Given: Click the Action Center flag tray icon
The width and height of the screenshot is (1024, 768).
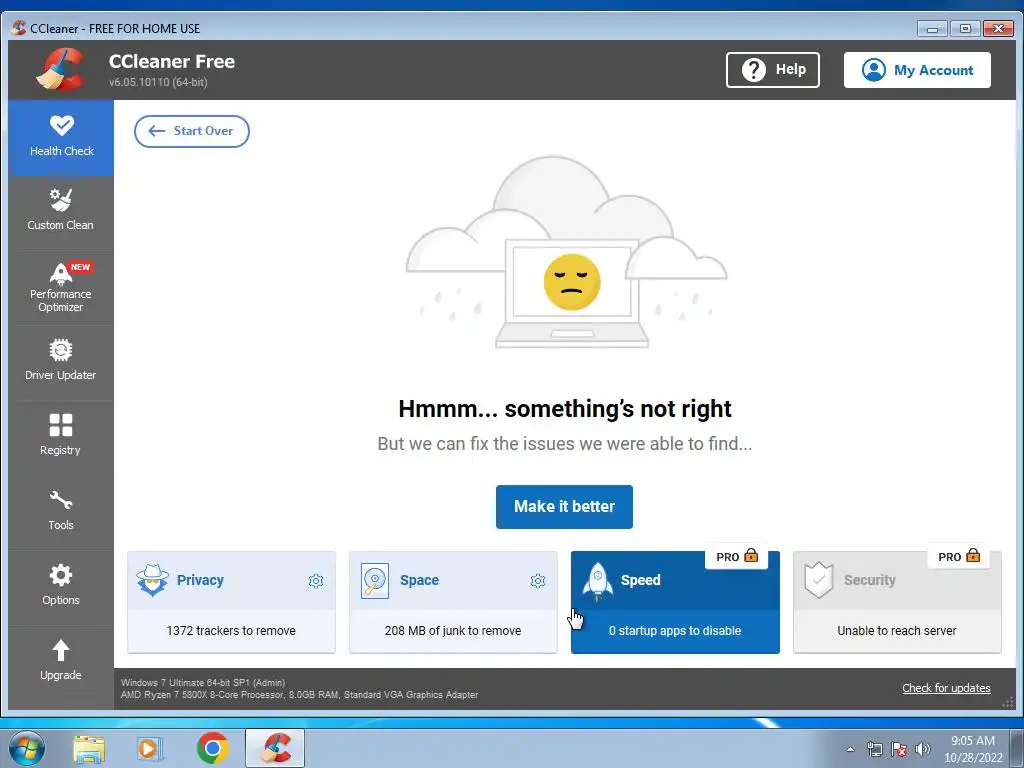Looking at the screenshot, I should [x=899, y=749].
